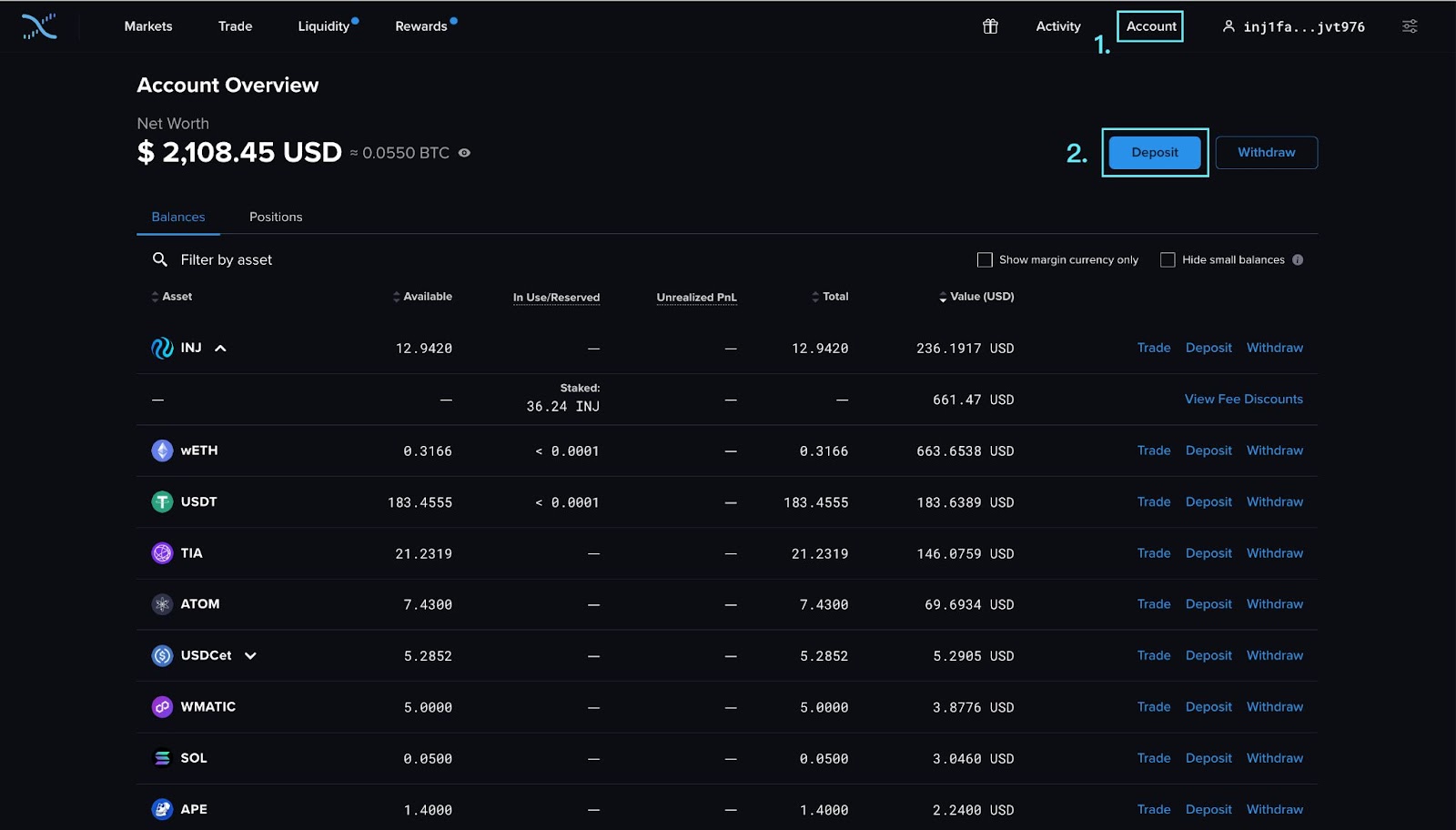Click the USDCet token icon

tap(162, 655)
